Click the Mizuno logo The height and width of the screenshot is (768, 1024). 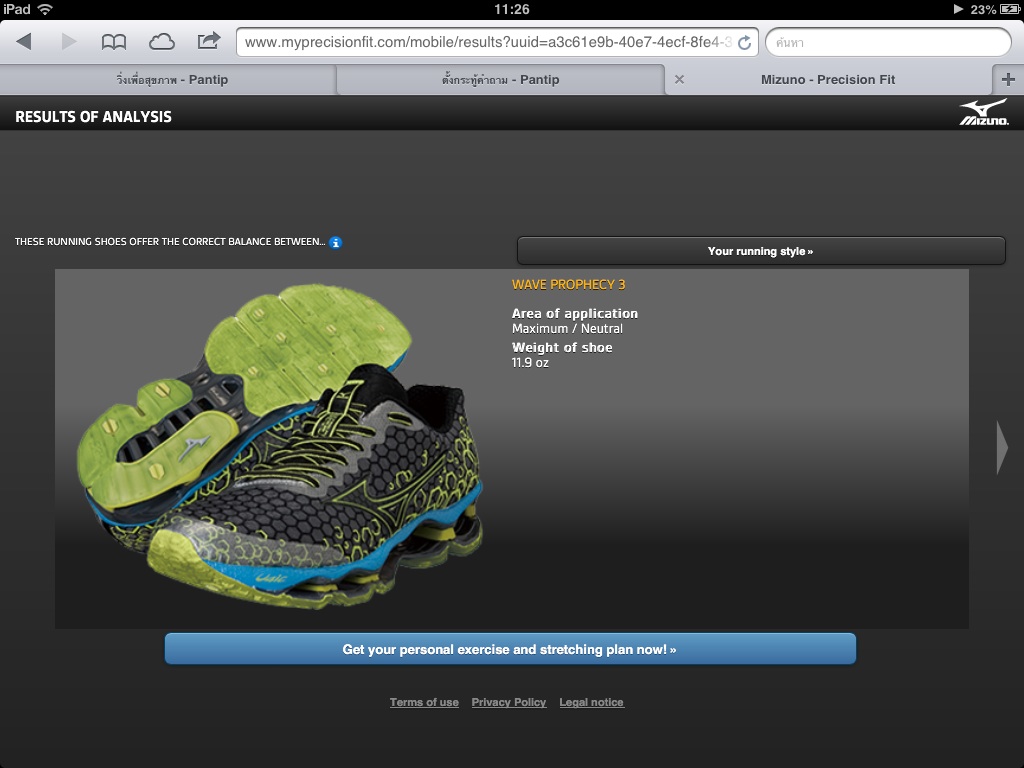pyautogui.click(x=984, y=112)
